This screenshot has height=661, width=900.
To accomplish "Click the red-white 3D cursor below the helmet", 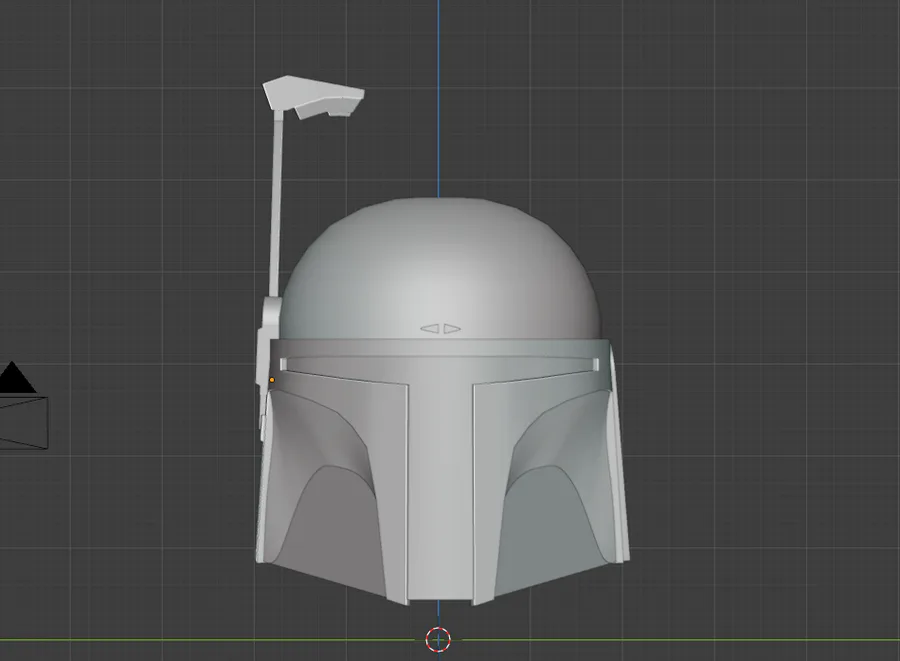I will [x=439, y=639].
